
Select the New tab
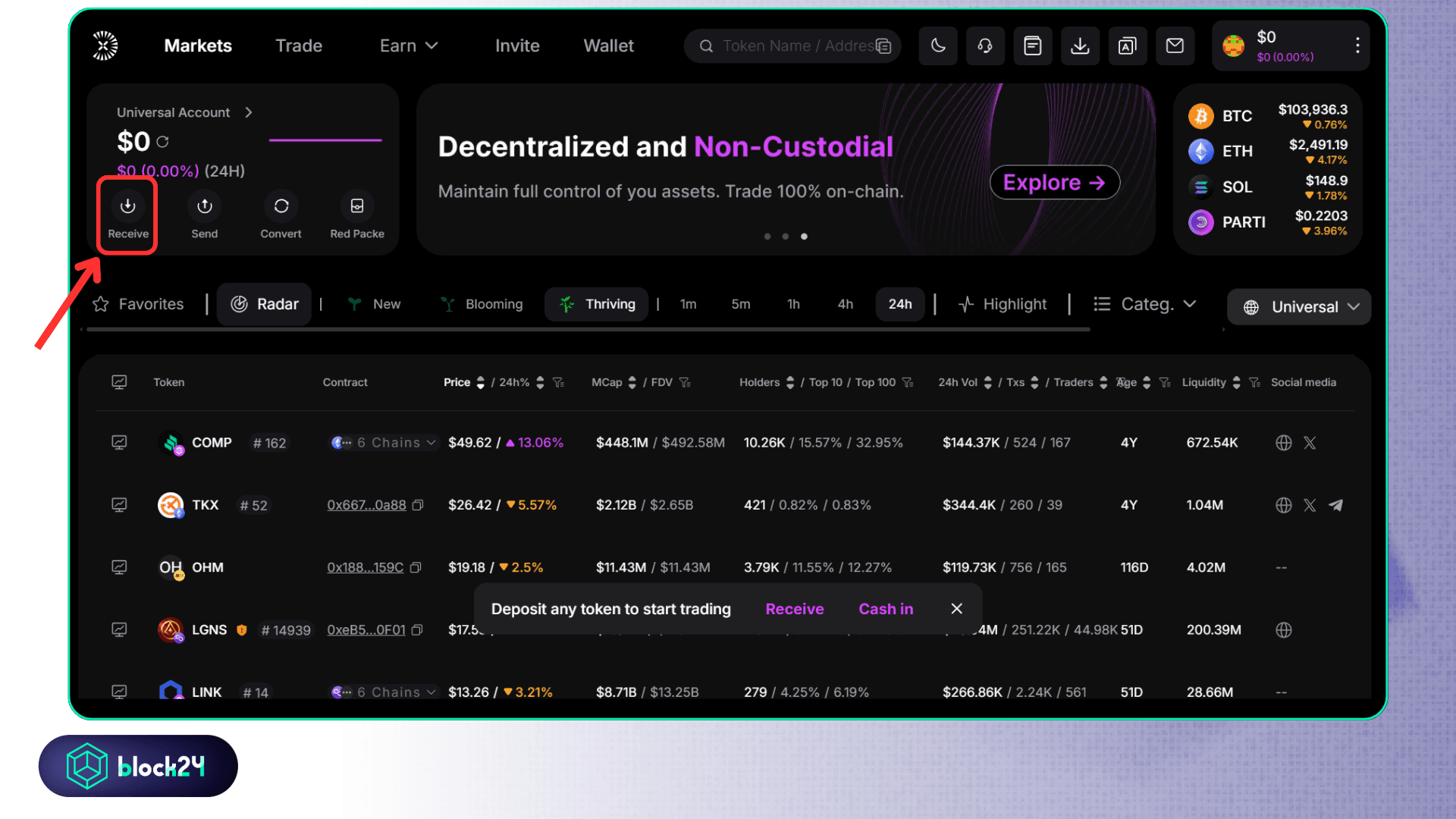[x=374, y=304]
